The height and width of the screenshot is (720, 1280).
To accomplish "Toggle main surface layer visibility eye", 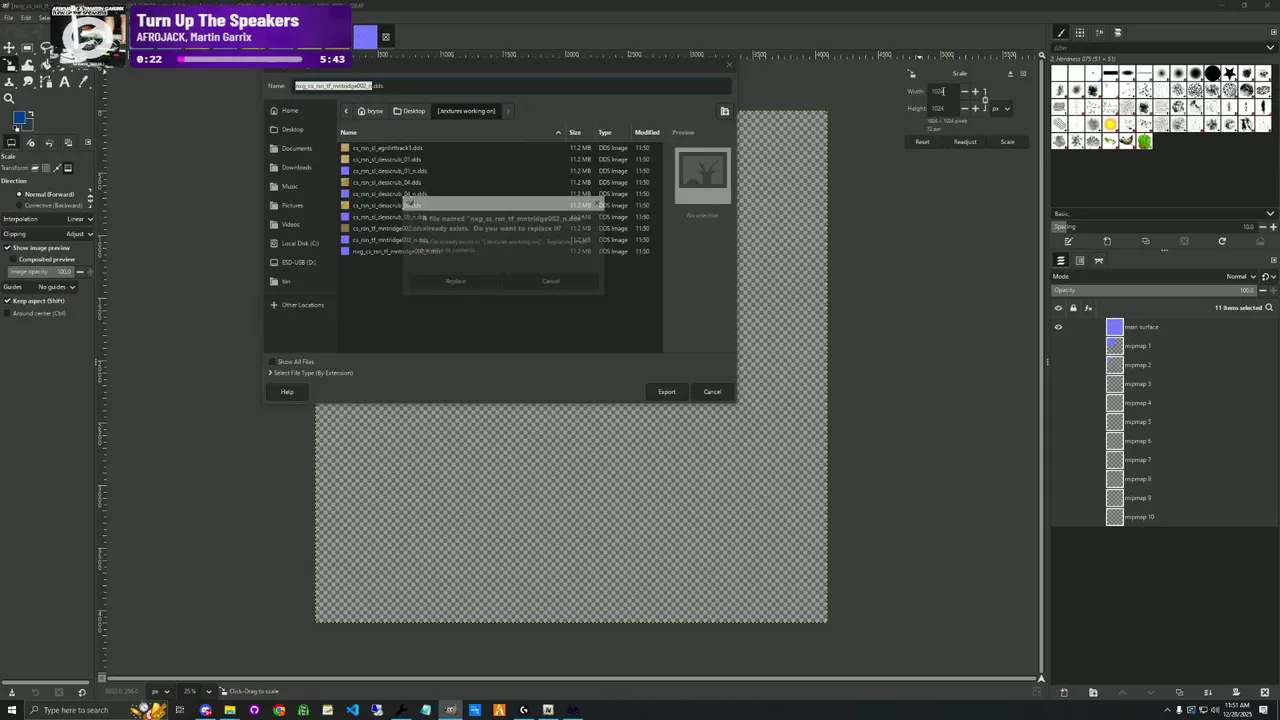I will point(1058,327).
